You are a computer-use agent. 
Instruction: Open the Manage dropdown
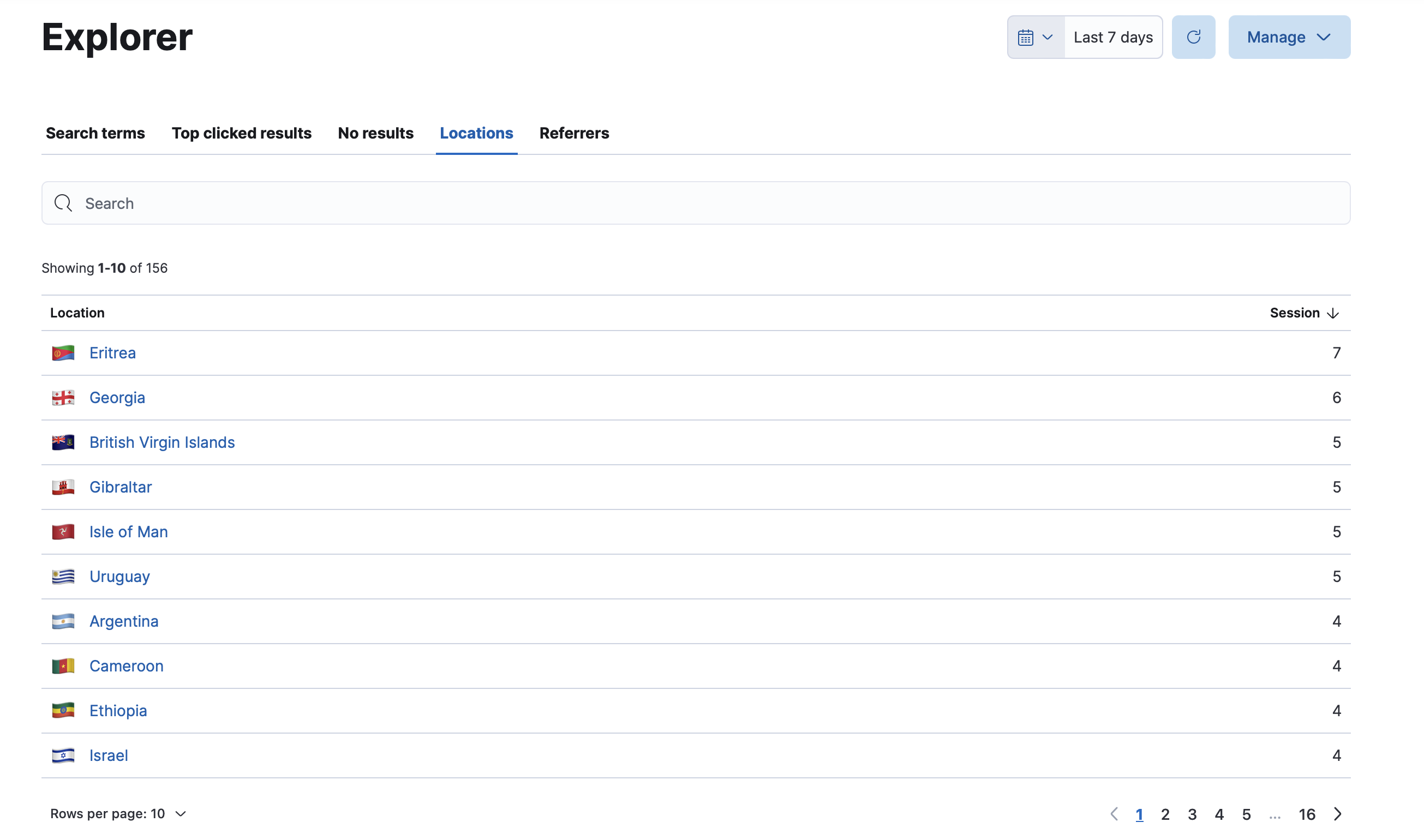[x=1289, y=37]
